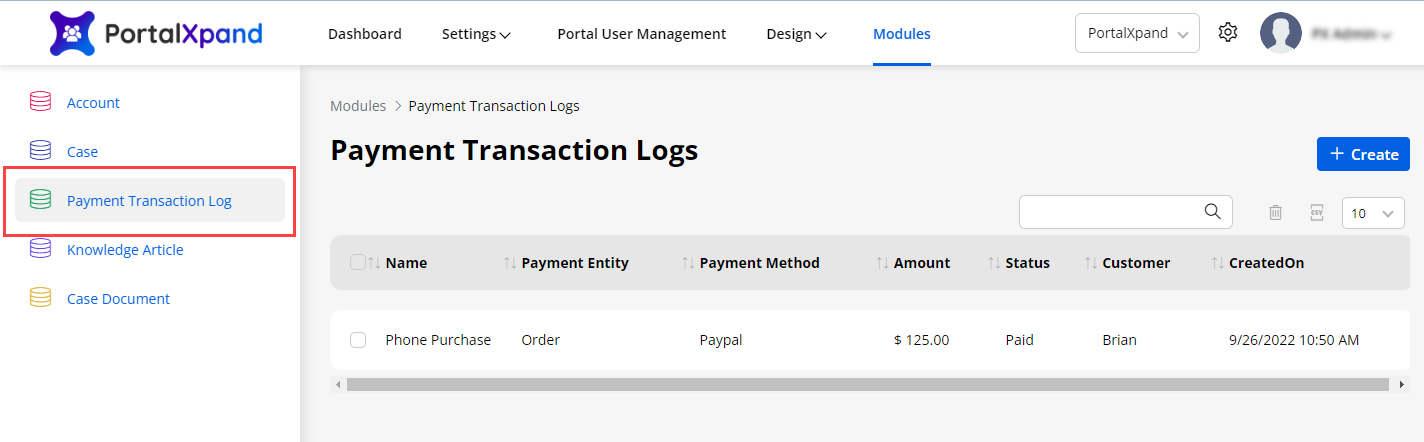Screen dimensions: 1424x442
Task: Check the Phone Purchase row checkbox
Action: coord(358,340)
